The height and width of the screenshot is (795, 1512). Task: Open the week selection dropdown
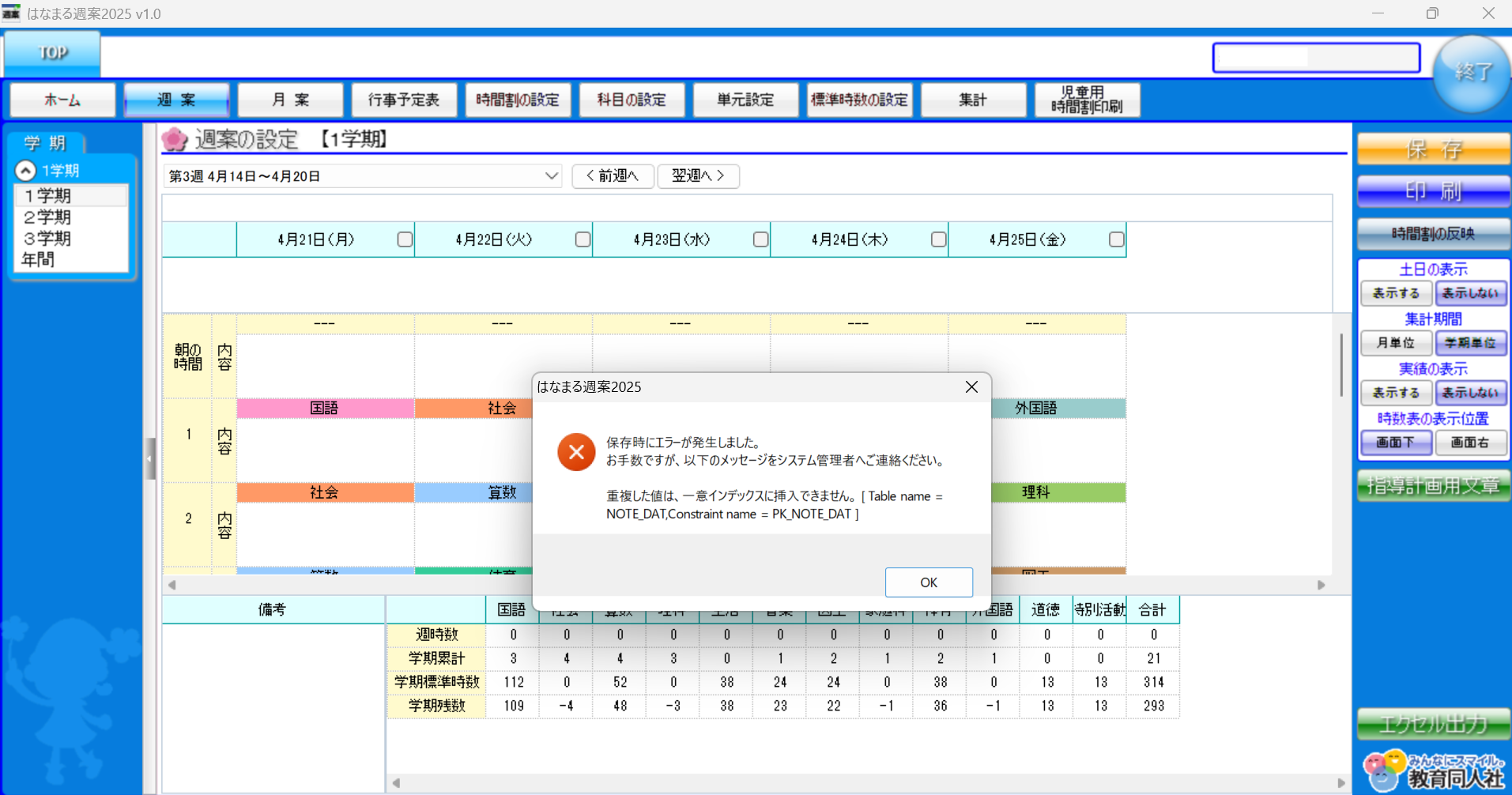point(551,175)
